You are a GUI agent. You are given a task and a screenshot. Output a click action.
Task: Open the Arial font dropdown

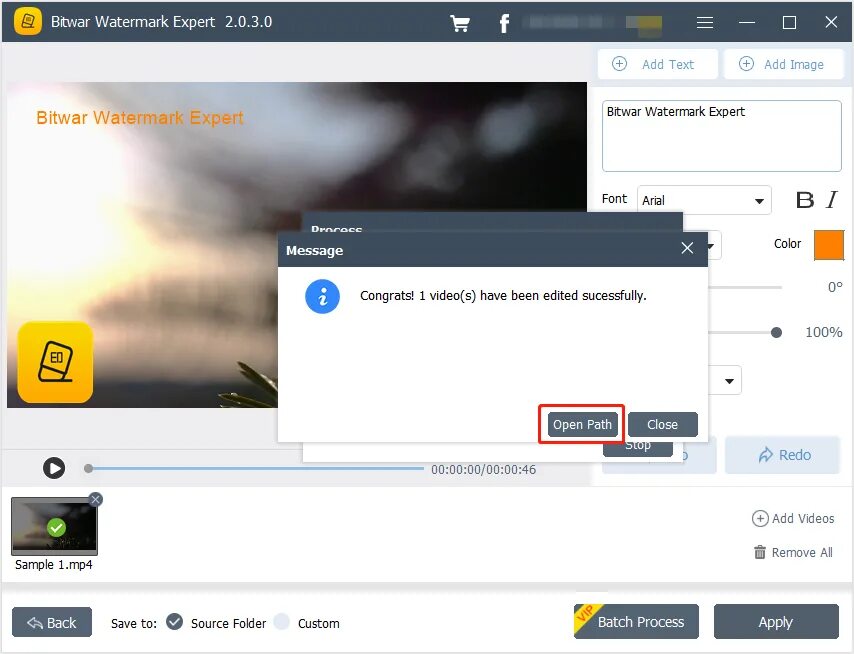[704, 200]
